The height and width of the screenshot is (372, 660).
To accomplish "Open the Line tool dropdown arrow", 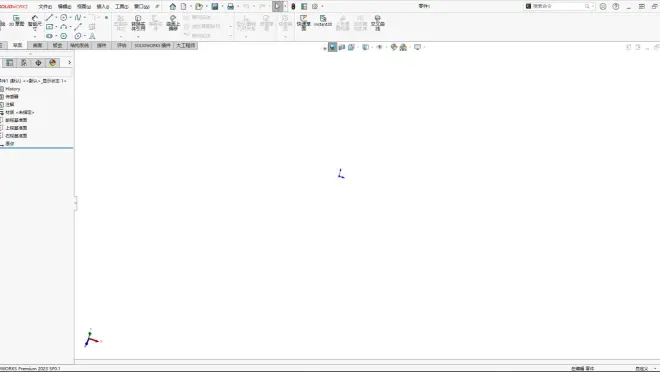I will tap(56, 18).
